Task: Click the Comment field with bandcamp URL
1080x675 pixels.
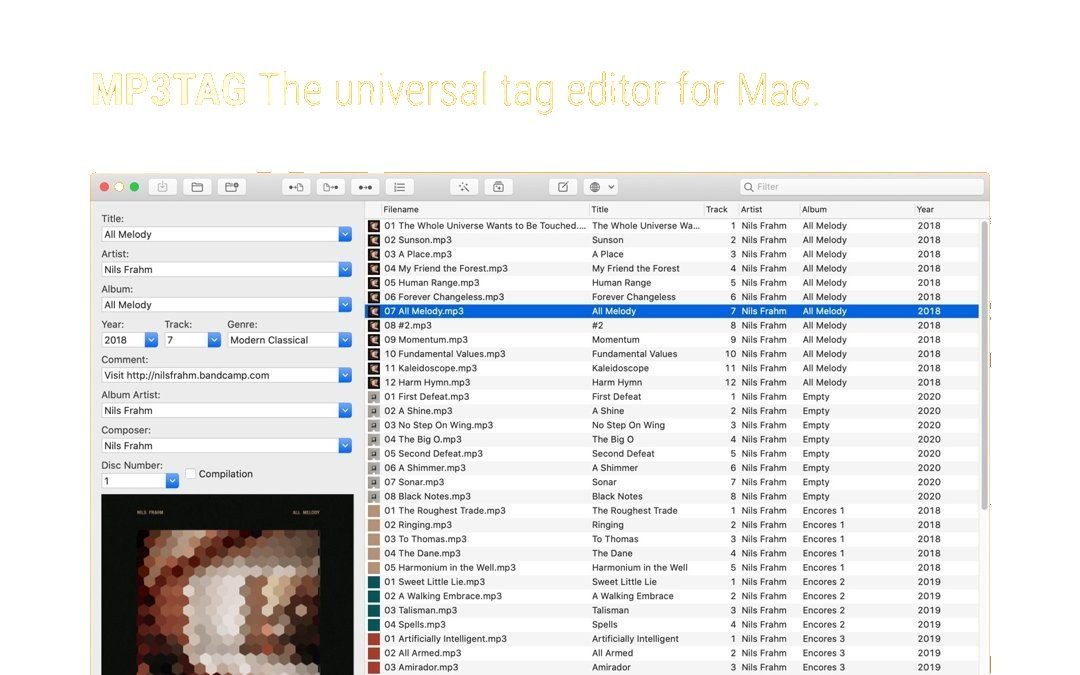Action: click(x=220, y=375)
